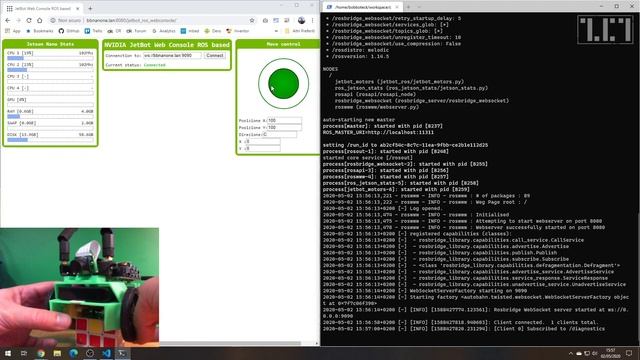The height and width of the screenshot is (360, 640).
Task: Click the Direzione input field
Action: point(280,134)
